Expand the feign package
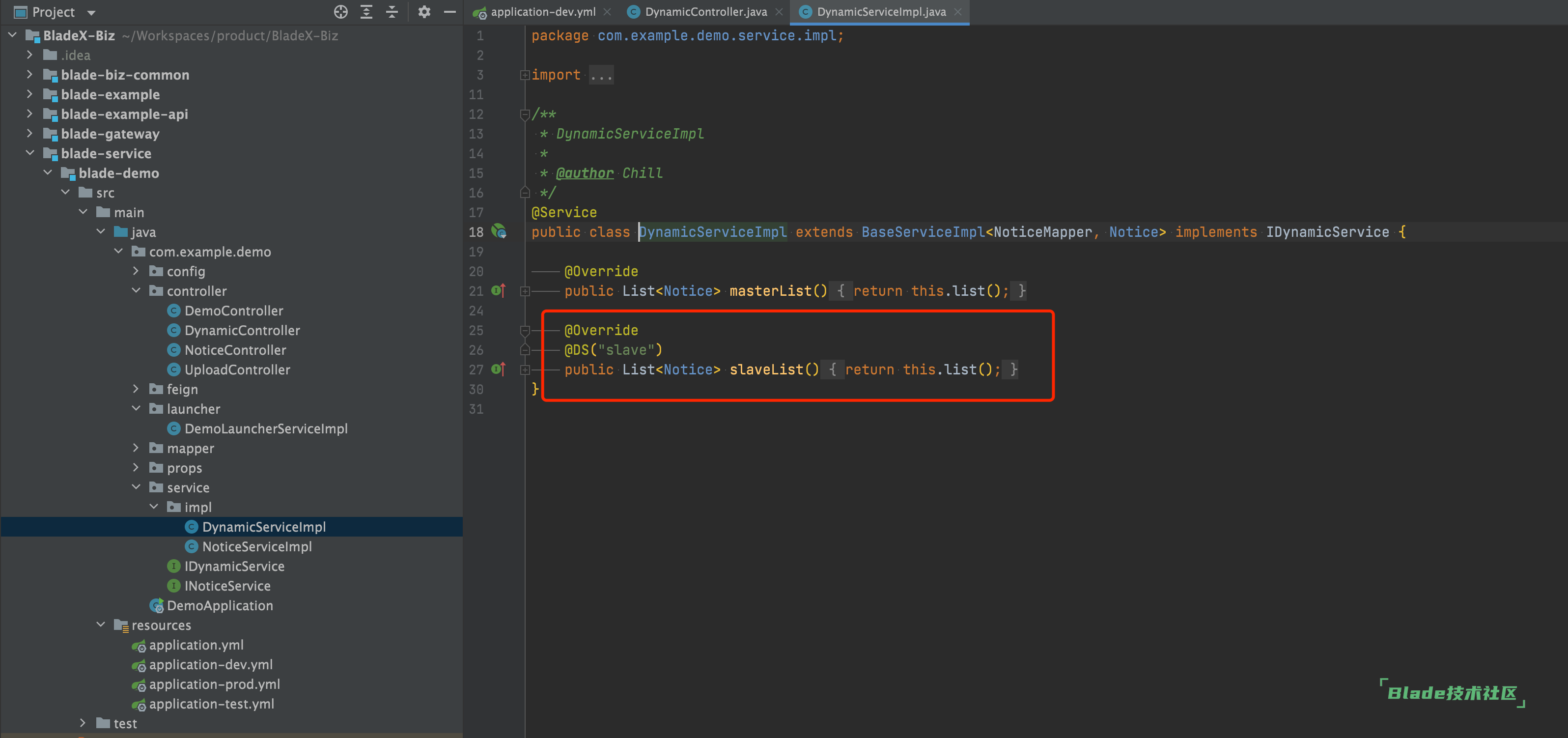Image resolution: width=1568 pixels, height=738 pixels. (x=136, y=389)
